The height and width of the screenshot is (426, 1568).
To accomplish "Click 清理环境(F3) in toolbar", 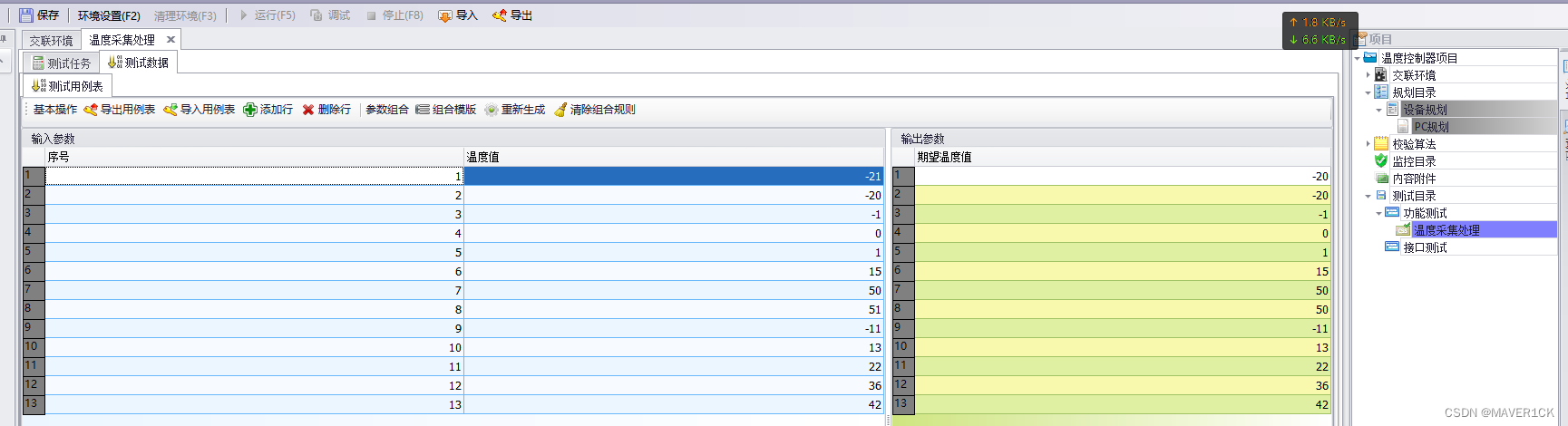I will (185, 15).
